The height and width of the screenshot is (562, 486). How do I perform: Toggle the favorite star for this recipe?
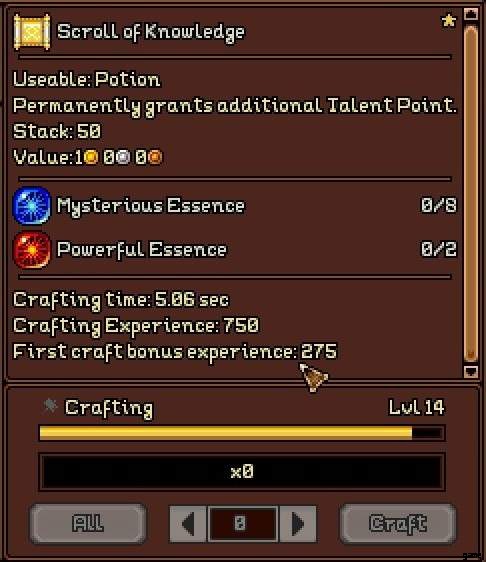click(448, 20)
